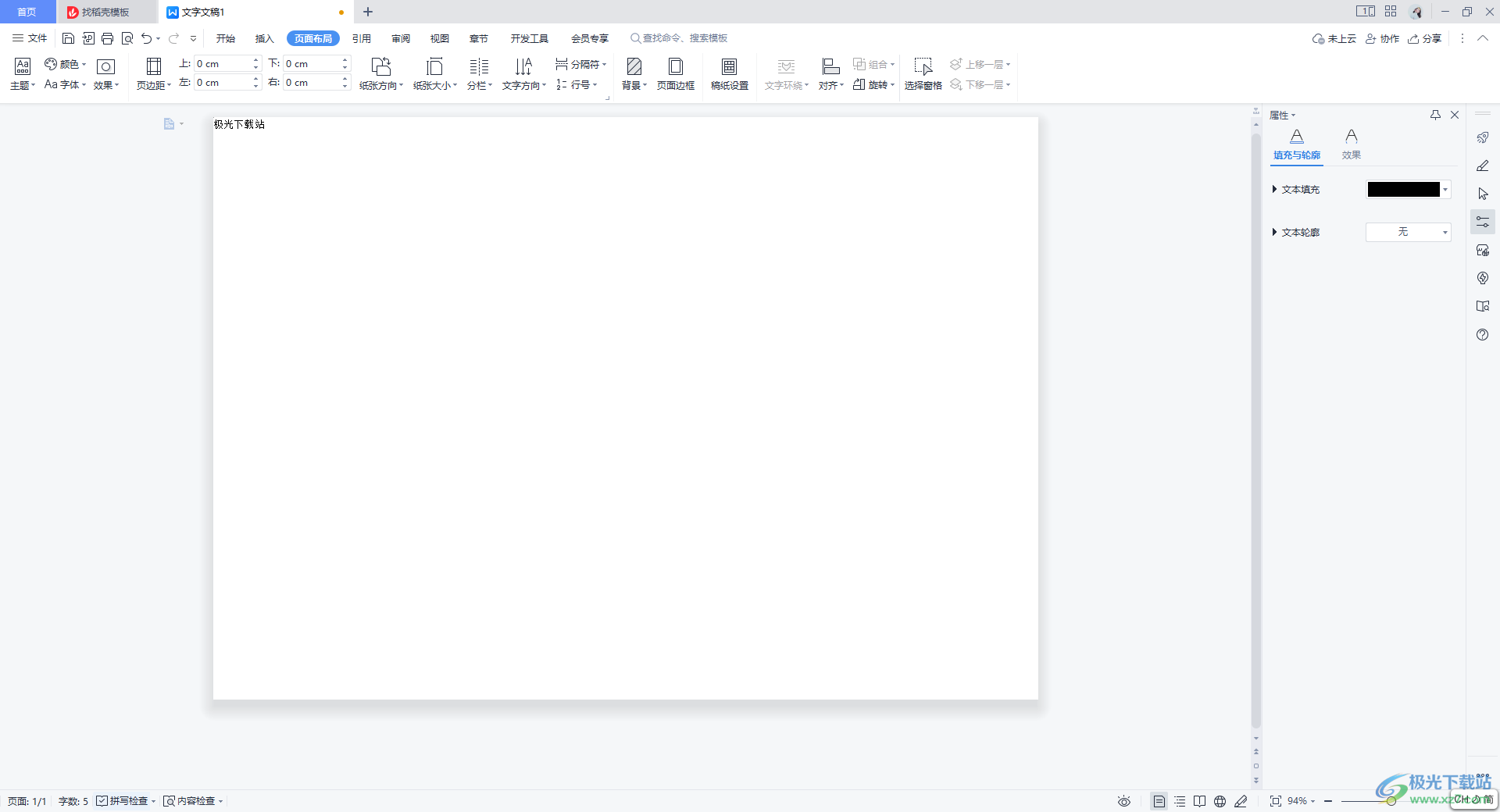Image resolution: width=1500 pixels, height=812 pixels.
Task: Open Background (背景) tool
Action: 634,74
